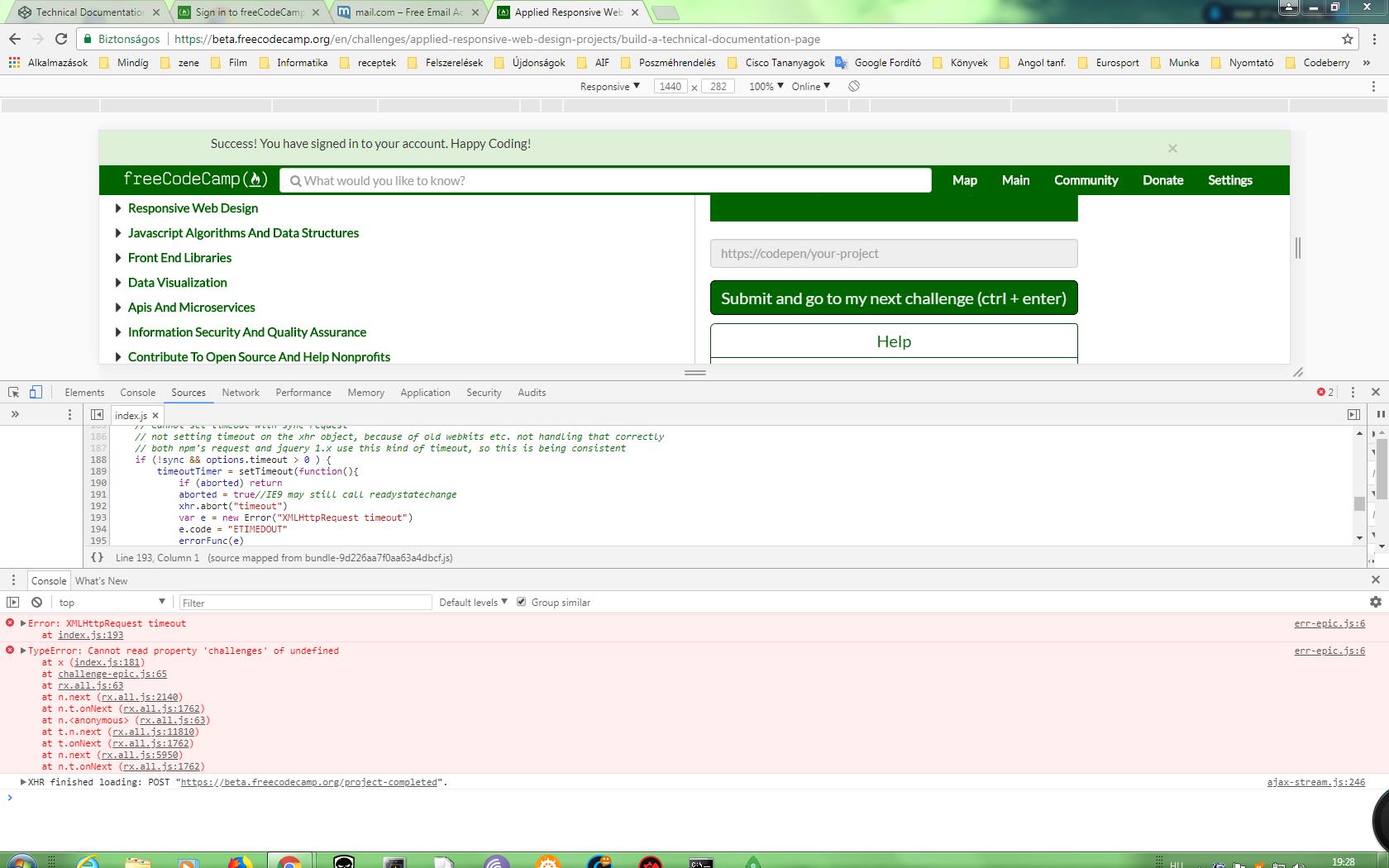Image resolution: width=1389 pixels, height=868 pixels.
Task: Open the freeCodeCamp flame logo
Action: [x=255, y=179]
